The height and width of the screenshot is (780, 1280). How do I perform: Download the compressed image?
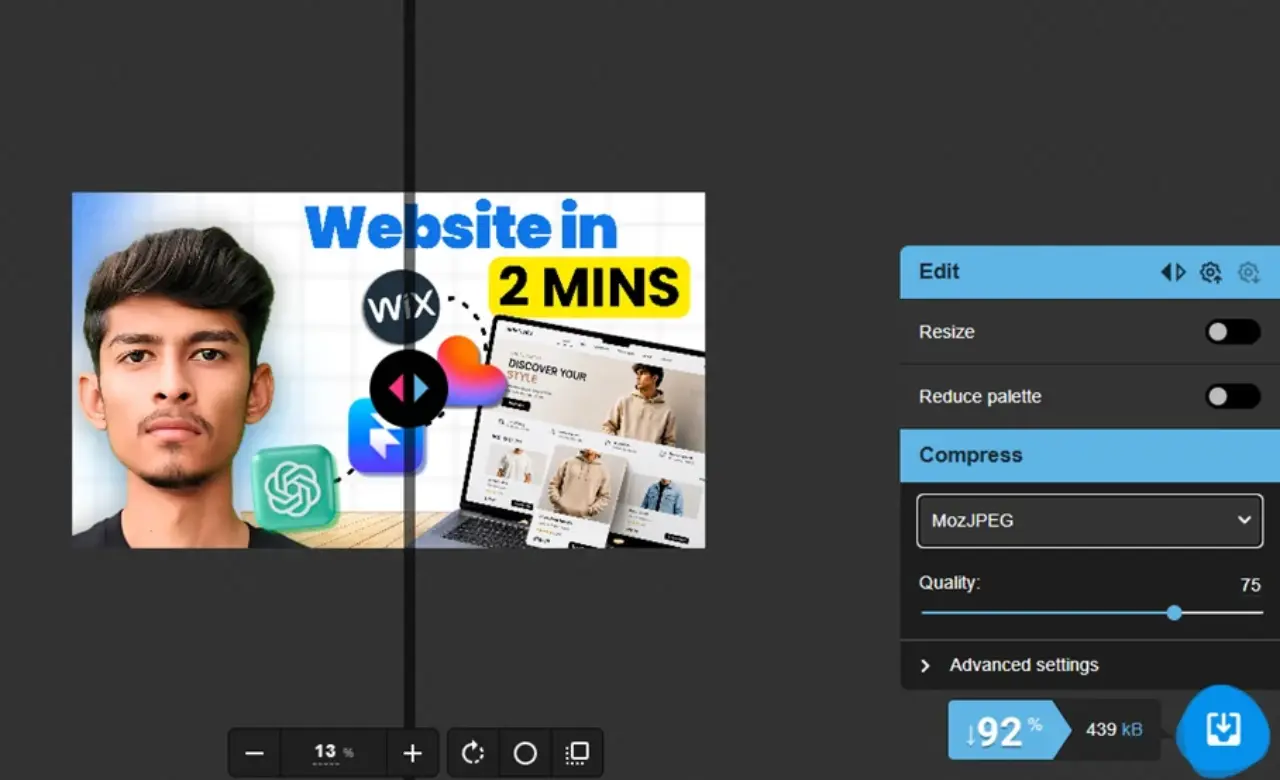pos(1223,729)
